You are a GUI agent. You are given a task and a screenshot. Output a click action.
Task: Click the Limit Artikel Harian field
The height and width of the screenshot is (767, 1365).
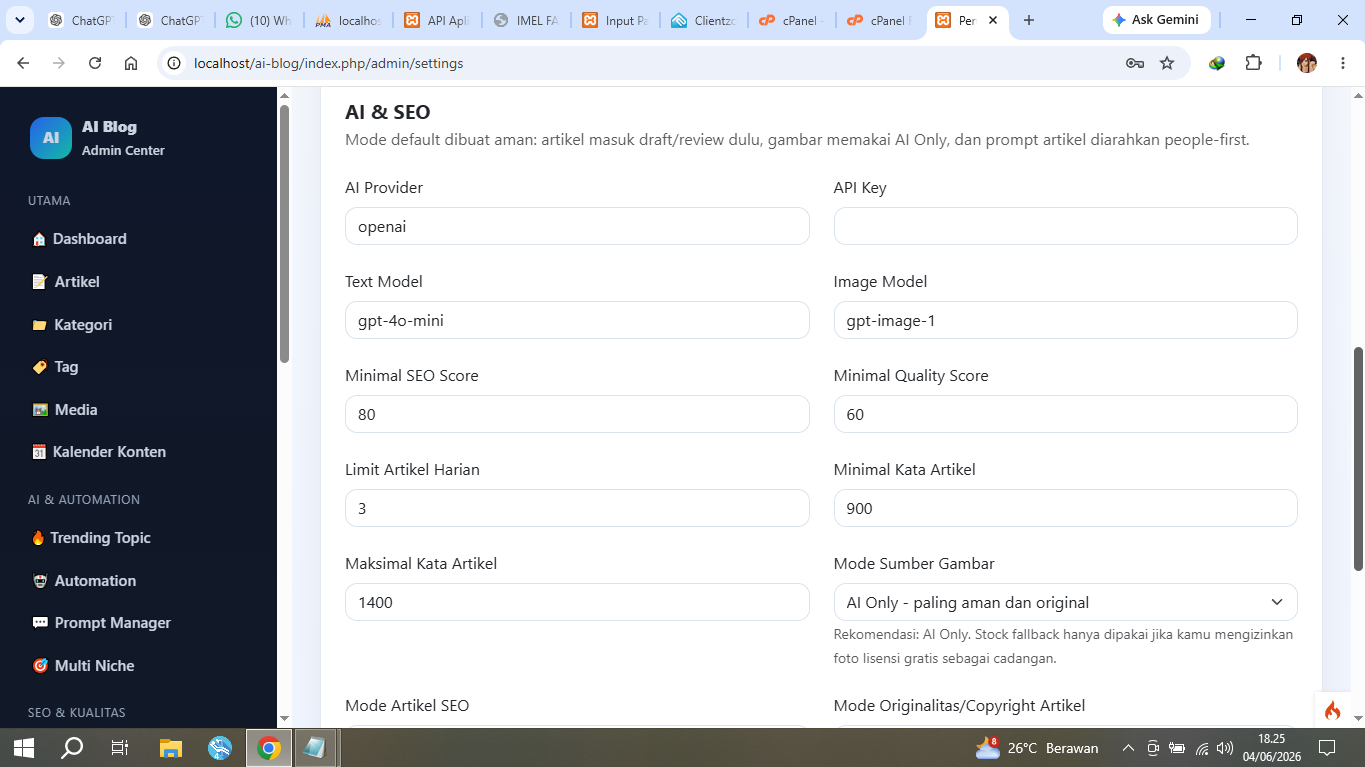(x=577, y=508)
